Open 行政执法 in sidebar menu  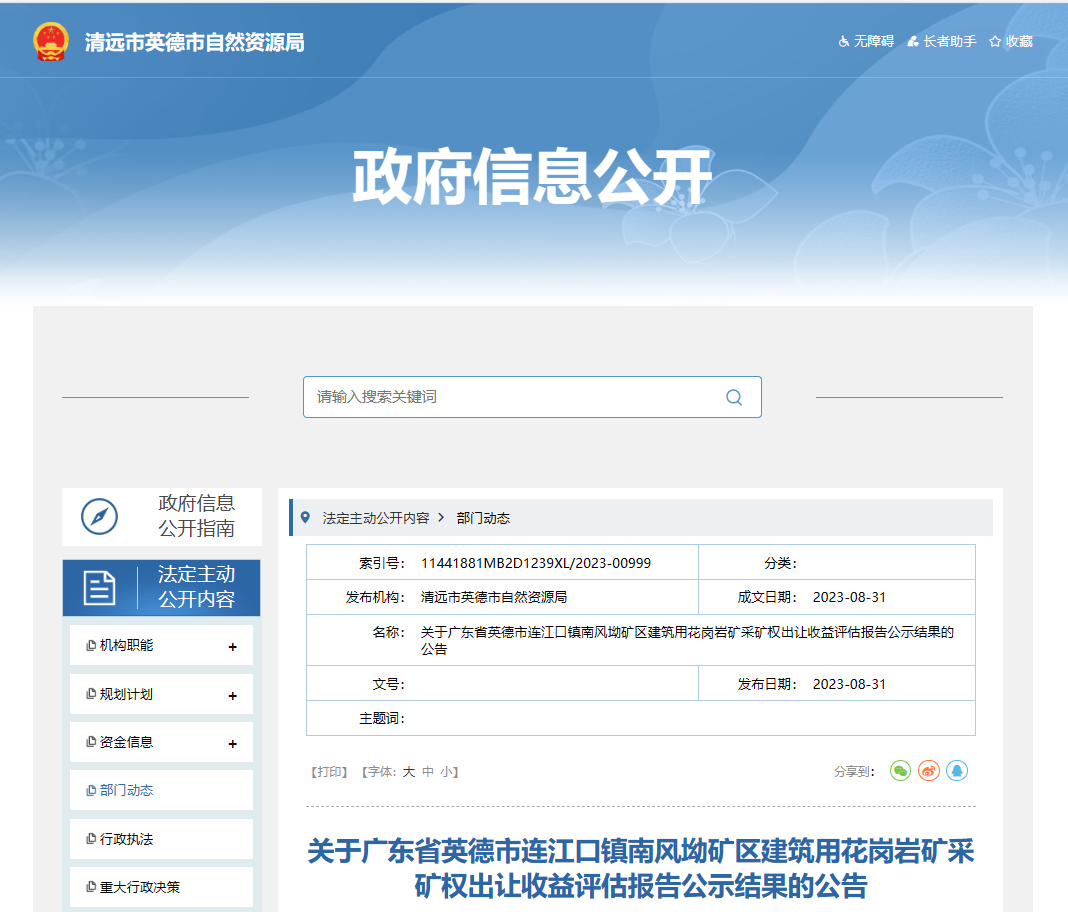click(x=126, y=839)
